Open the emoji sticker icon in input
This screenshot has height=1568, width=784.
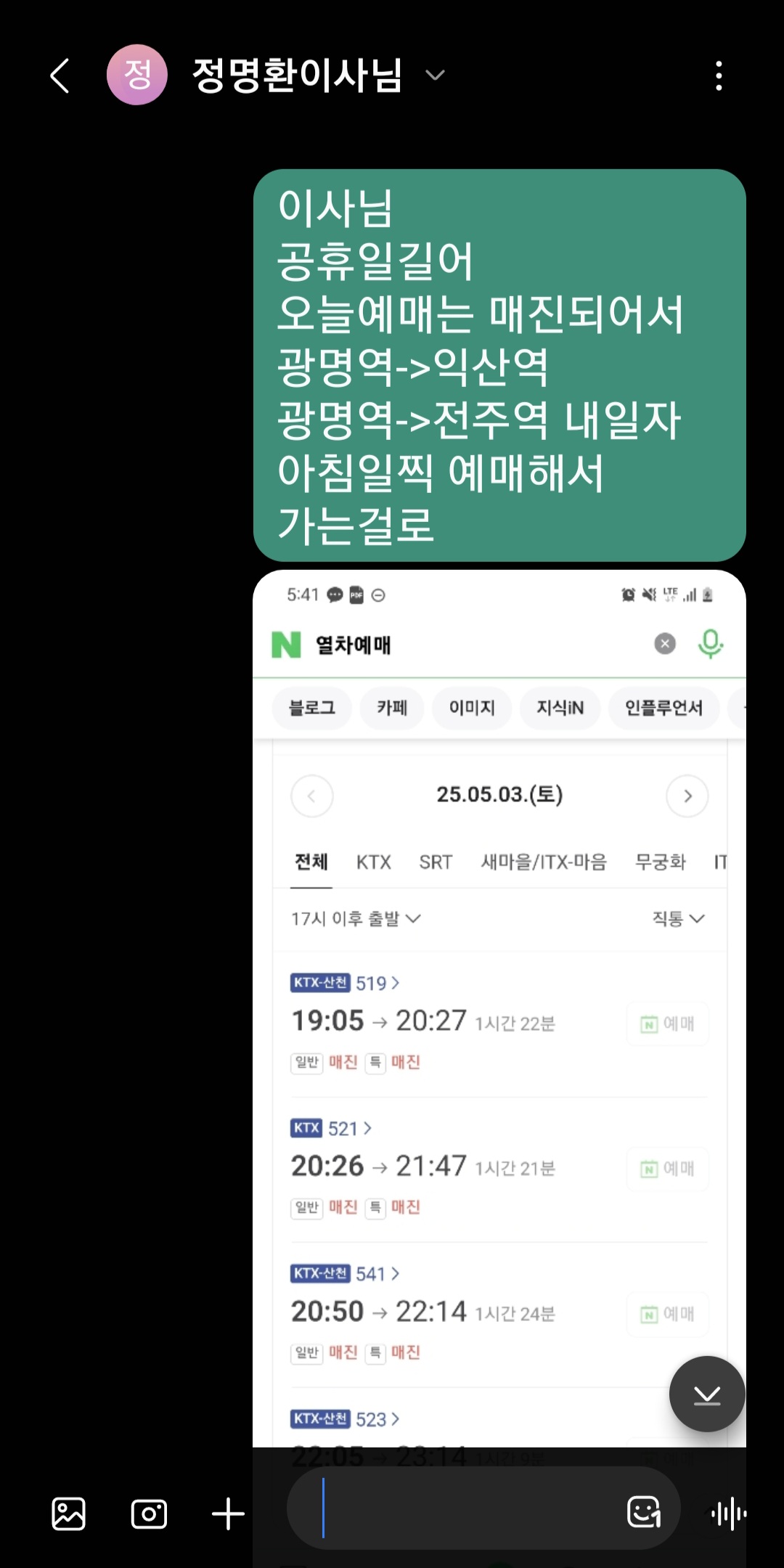(644, 1512)
